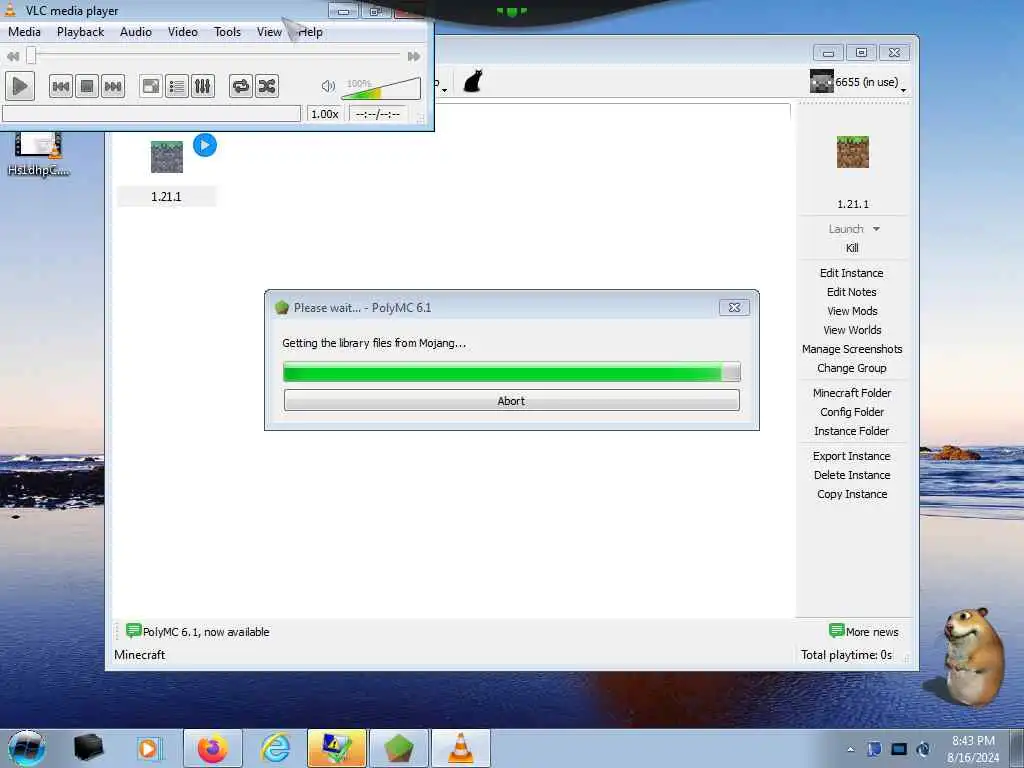This screenshot has height=768, width=1024.
Task: Click More news button
Action: coord(864,632)
